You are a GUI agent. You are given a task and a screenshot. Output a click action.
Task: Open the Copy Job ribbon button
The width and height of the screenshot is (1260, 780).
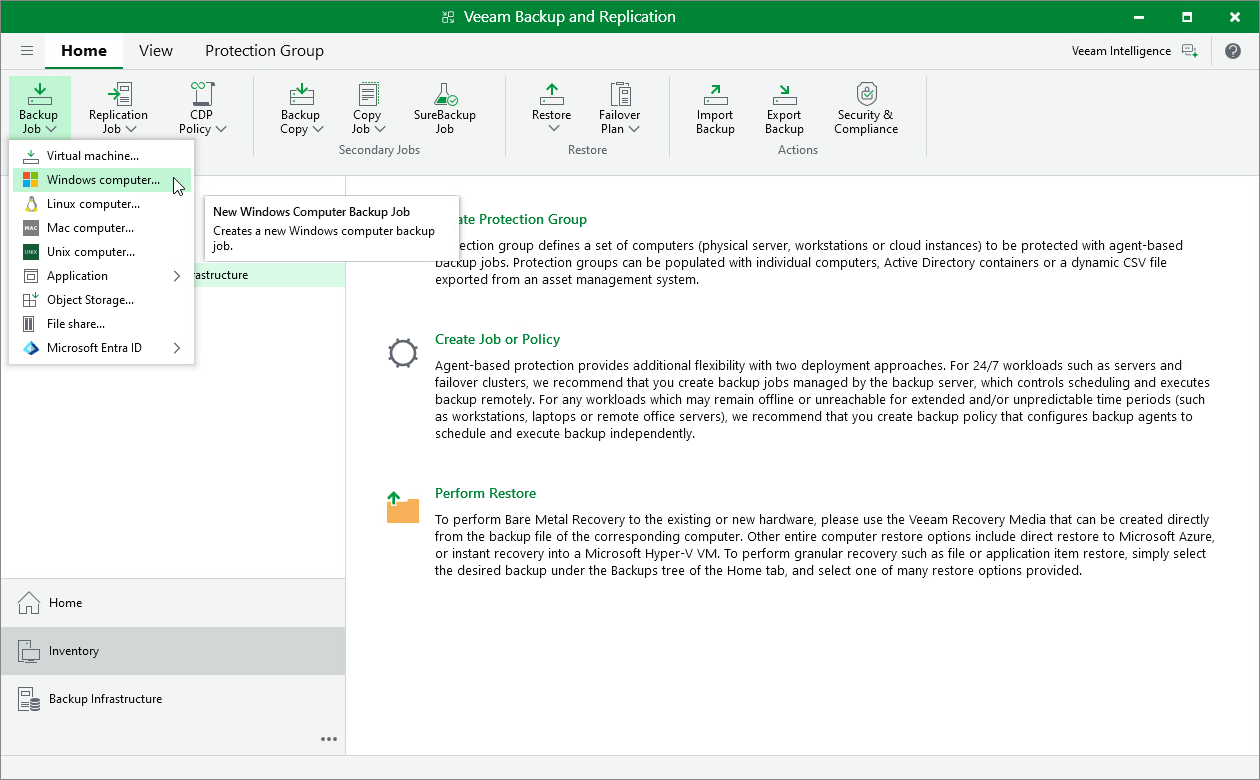(x=367, y=108)
